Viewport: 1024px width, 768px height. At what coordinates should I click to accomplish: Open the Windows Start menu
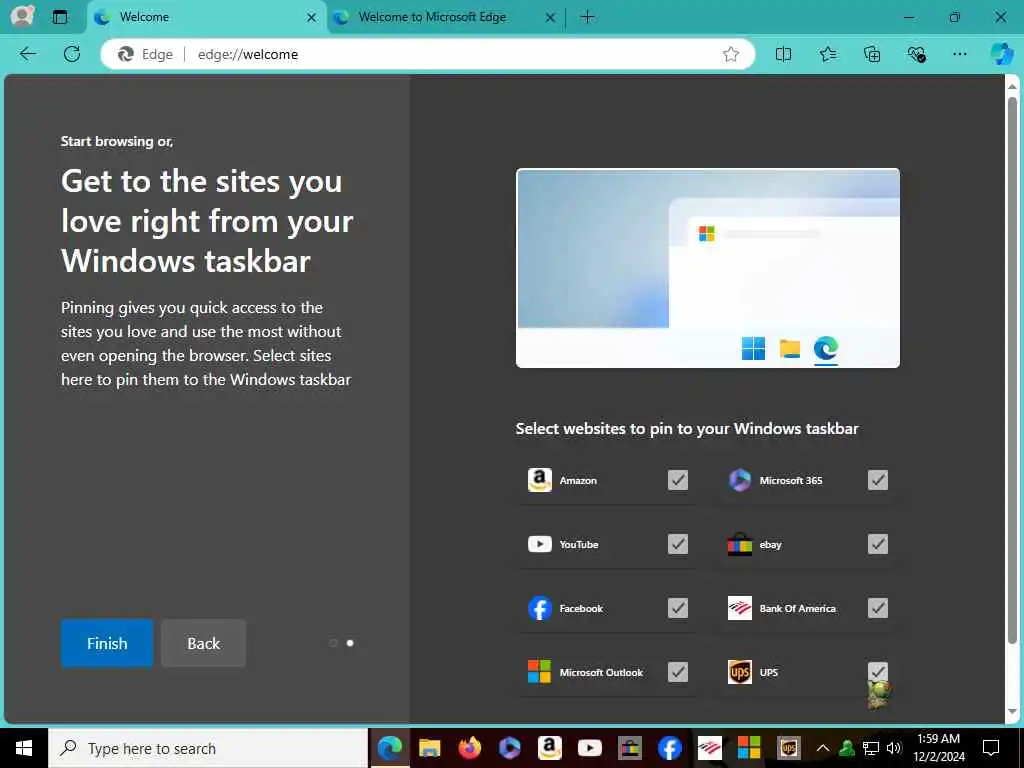24,748
